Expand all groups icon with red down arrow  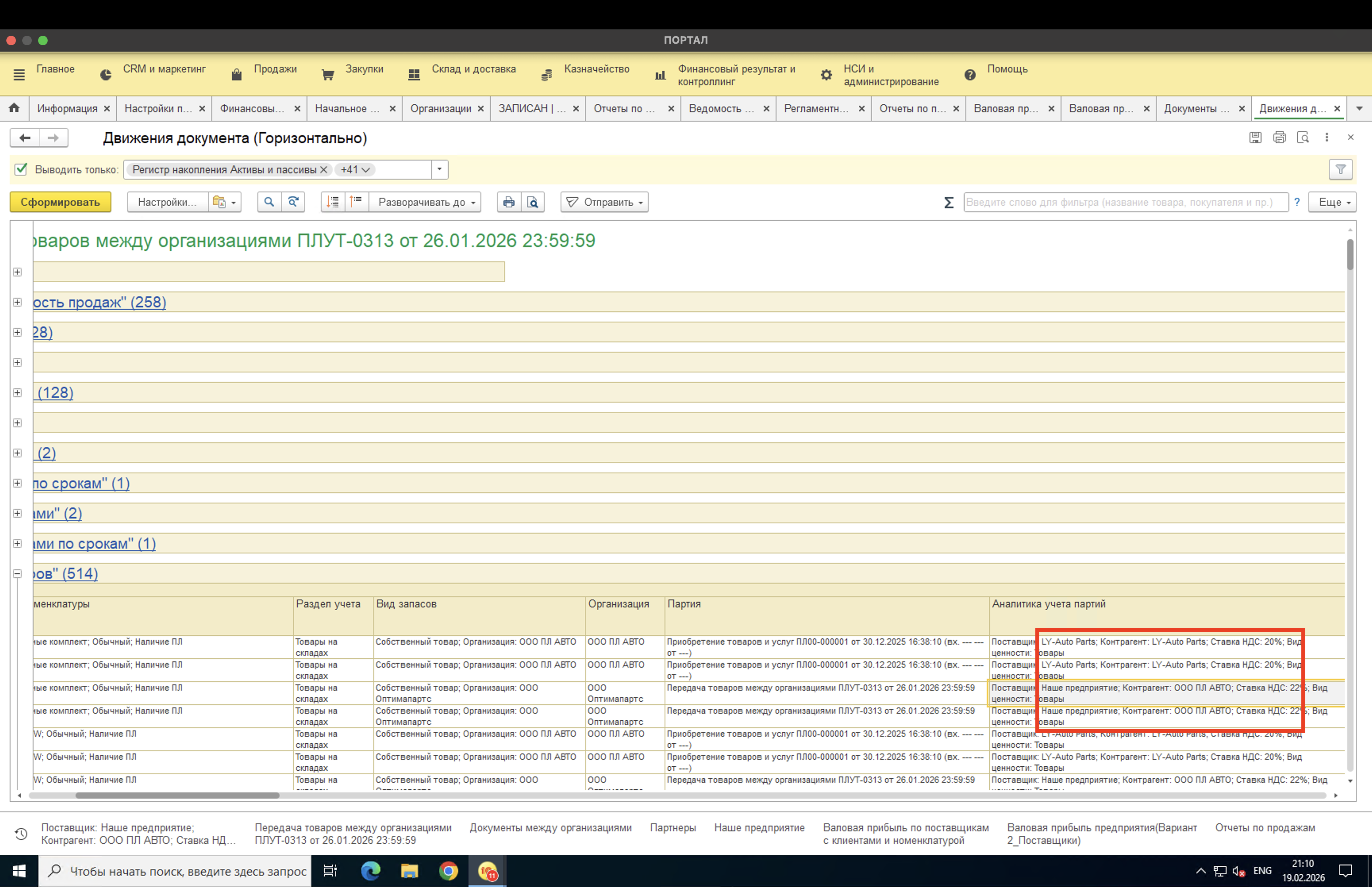click(x=333, y=202)
